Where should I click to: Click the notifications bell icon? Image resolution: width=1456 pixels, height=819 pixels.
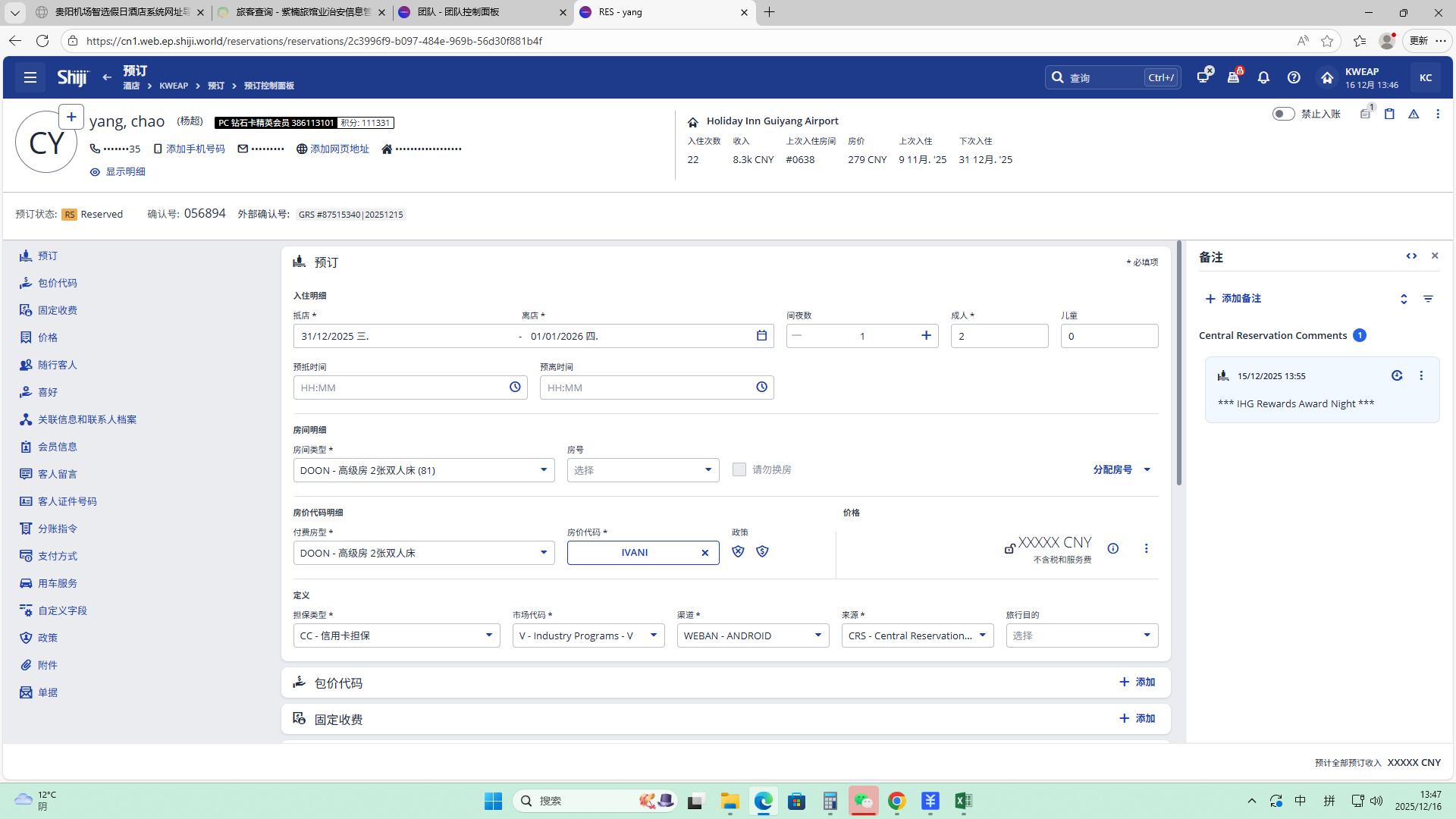tap(1263, 77)
